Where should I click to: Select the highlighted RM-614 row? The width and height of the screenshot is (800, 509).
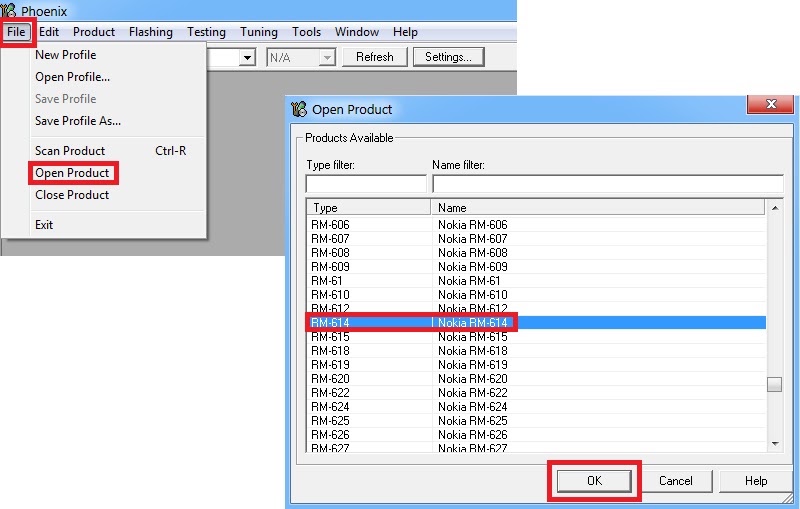[536, 323]
